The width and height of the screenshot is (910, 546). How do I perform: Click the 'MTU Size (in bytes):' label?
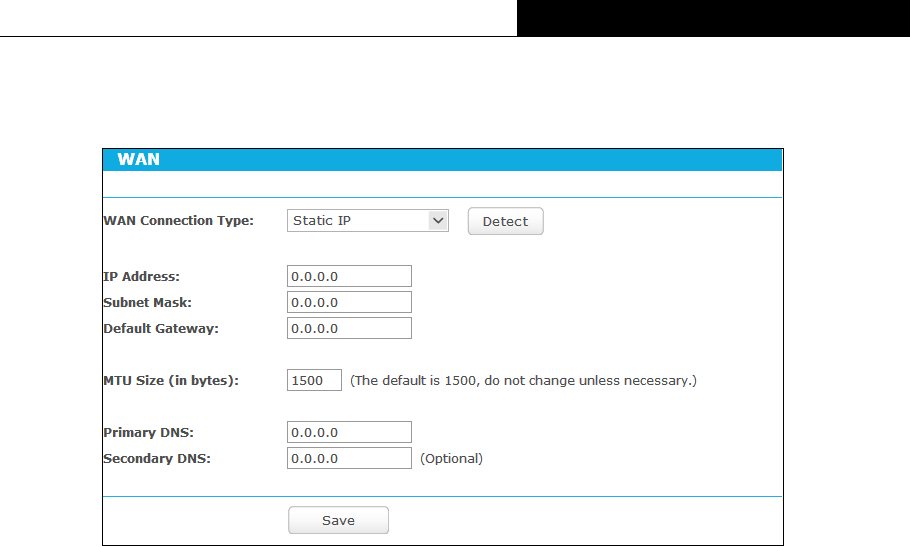(171, 381)
